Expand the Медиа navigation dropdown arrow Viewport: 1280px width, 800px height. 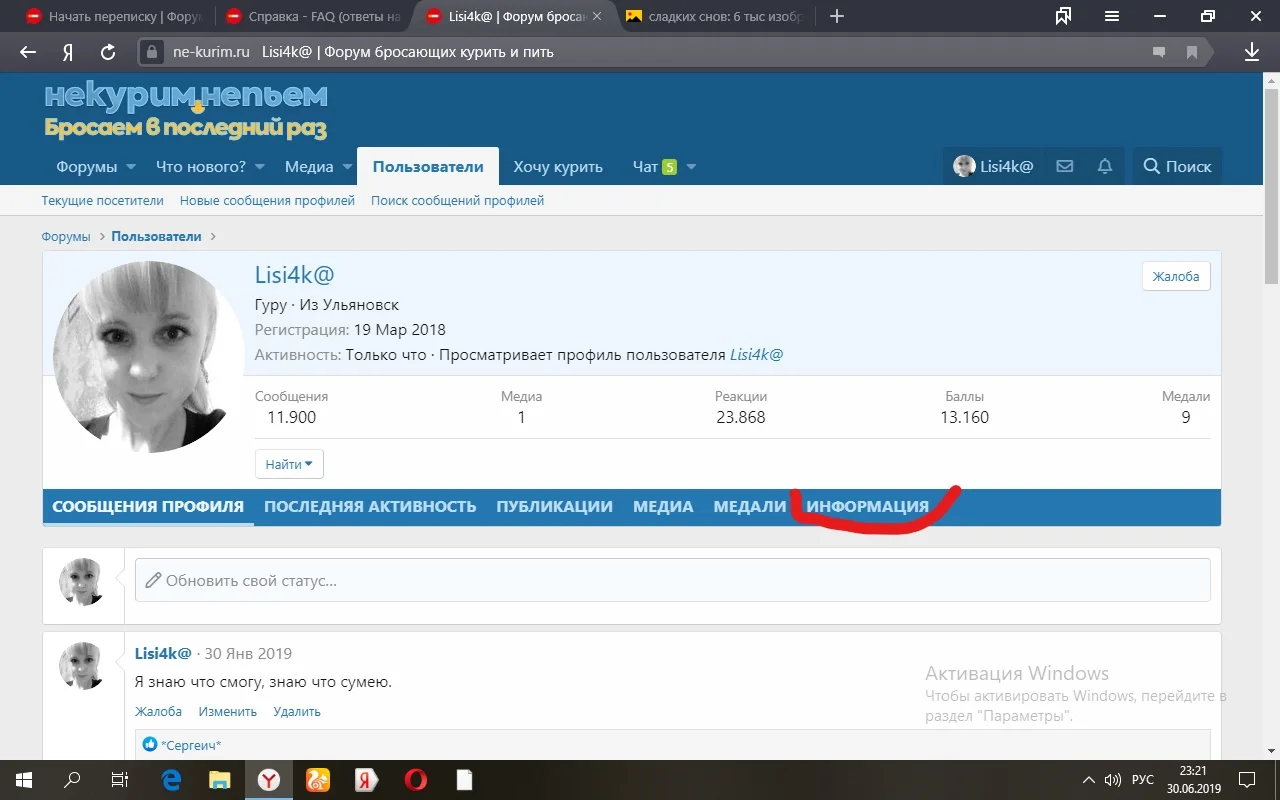[347, 167]
